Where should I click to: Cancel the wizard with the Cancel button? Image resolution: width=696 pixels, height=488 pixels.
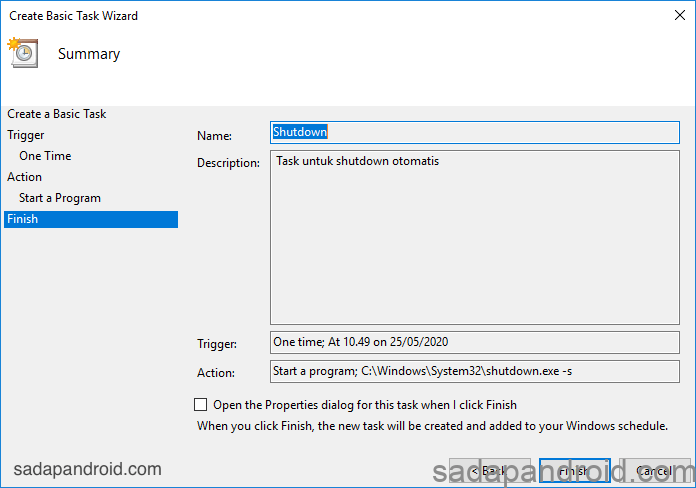(655, 470)
